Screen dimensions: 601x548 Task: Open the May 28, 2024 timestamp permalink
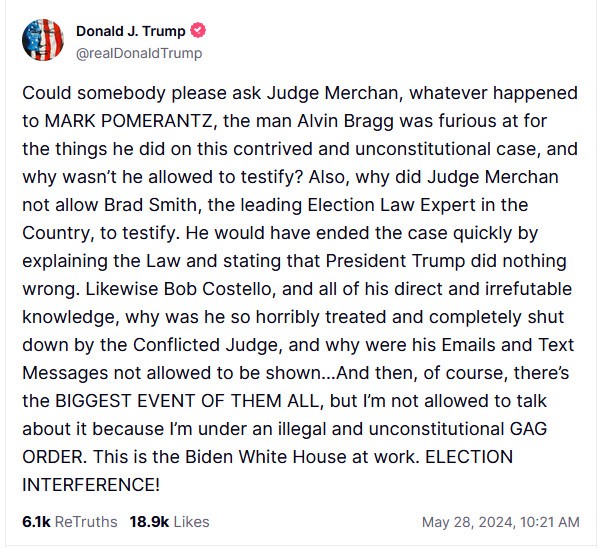pyautogui.click(x=501, y=522)
